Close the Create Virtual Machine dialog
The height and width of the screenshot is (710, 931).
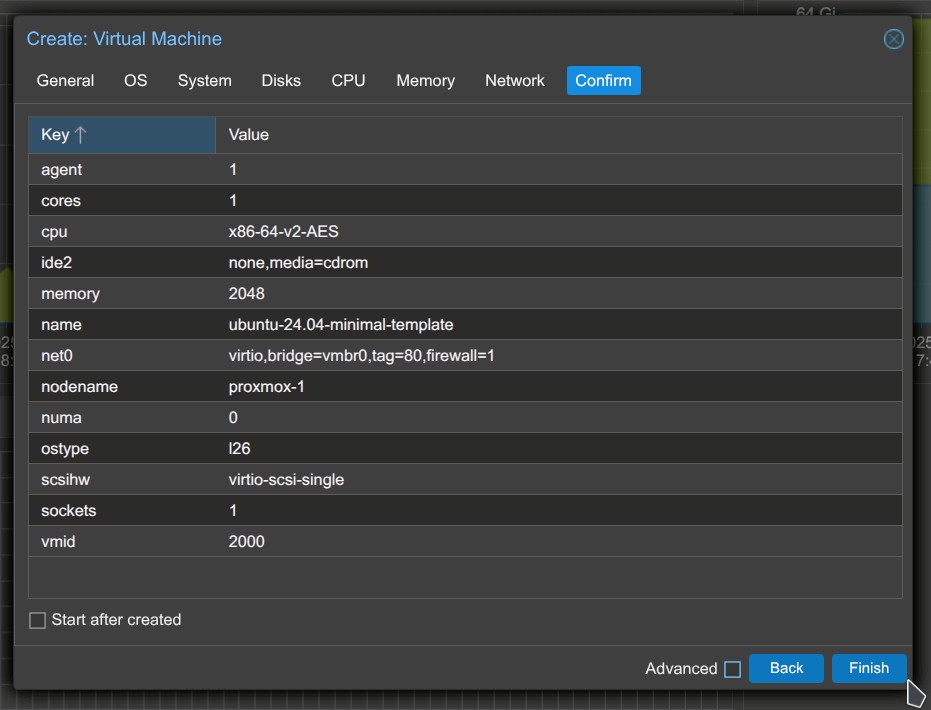click(x=893, y=39)
